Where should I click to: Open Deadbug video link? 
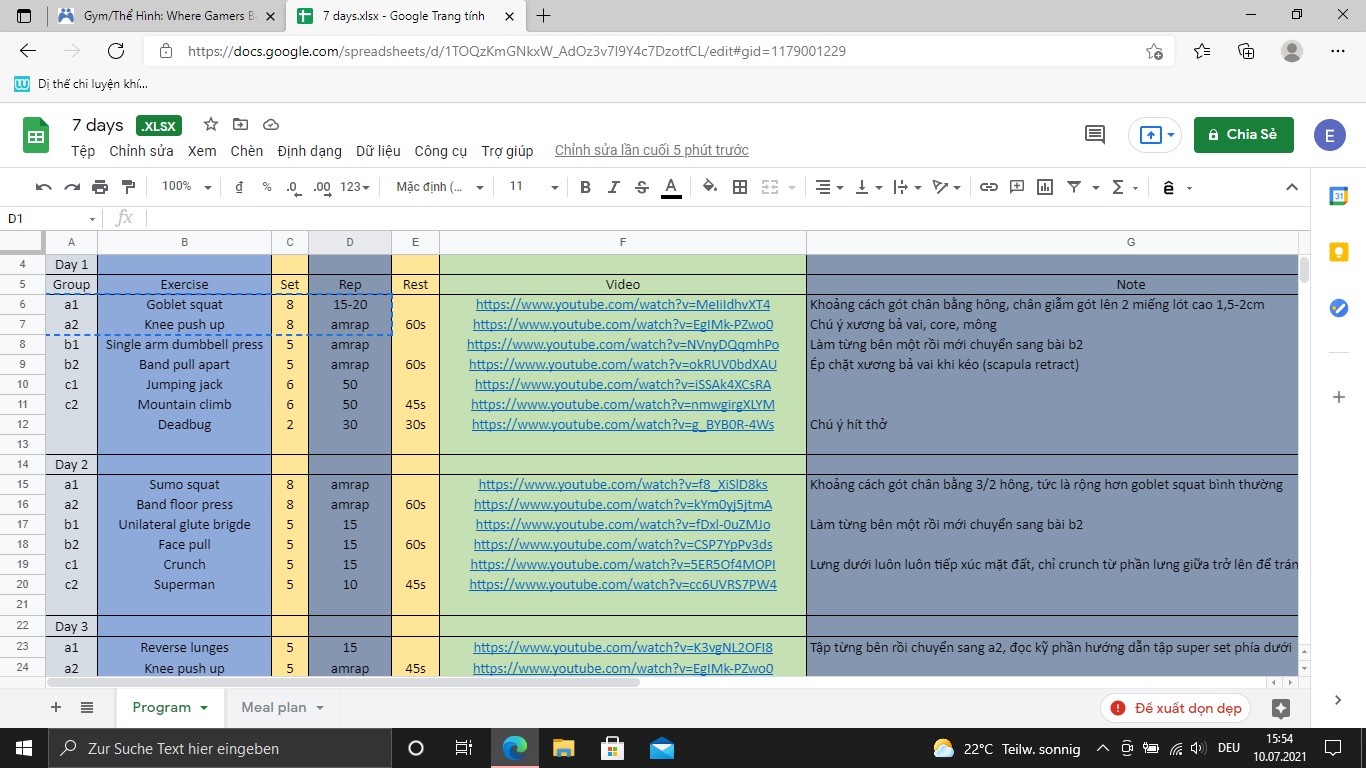[x=622, y=424]
